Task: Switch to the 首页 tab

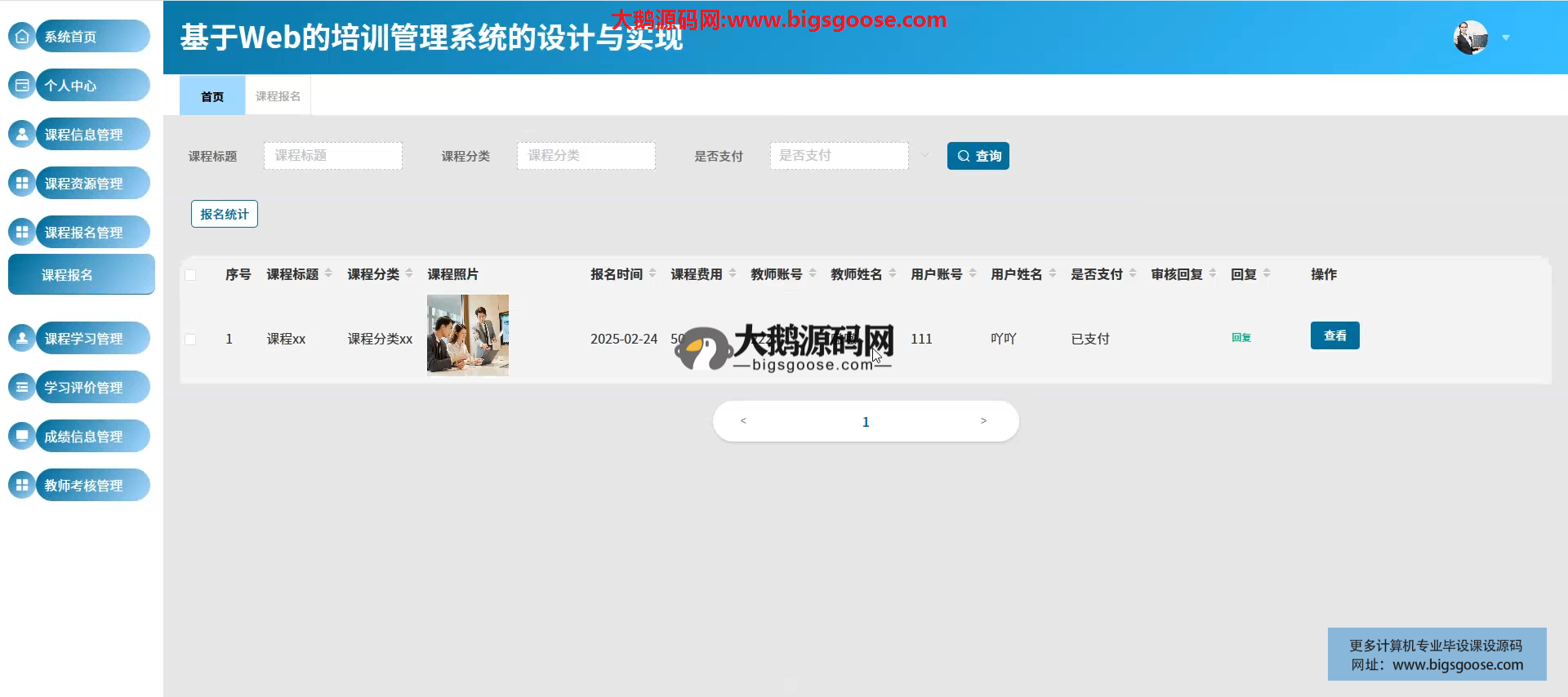Action: coord(212,96)
